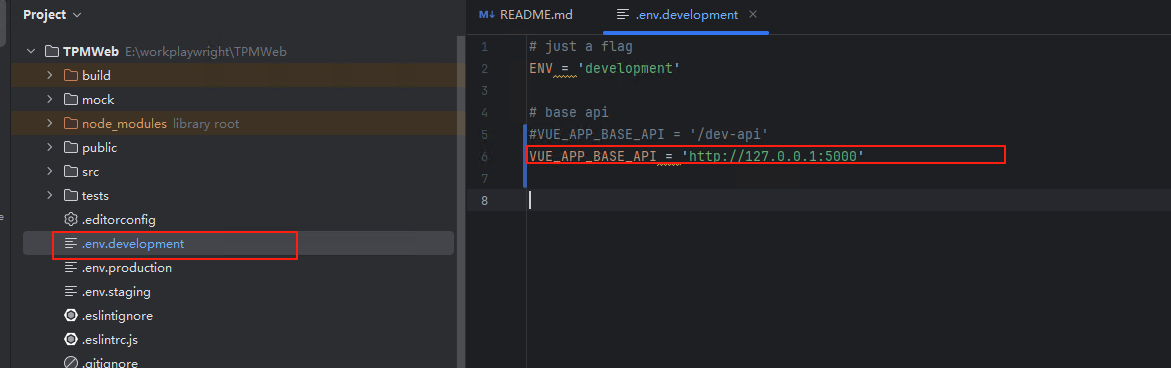1171x368 pixels.
Task: Click the commented '/dev-api' line
Action: (648, 134)
